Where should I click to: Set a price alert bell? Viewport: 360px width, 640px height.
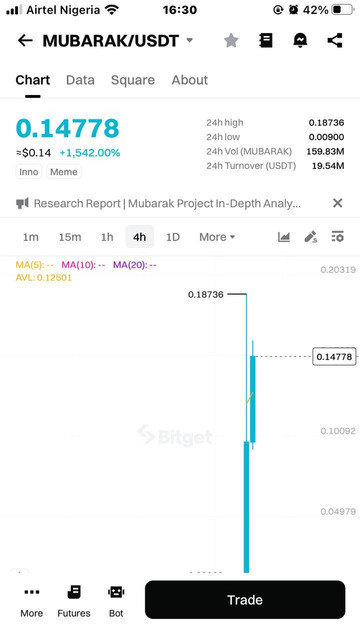(x=300, y=40)
